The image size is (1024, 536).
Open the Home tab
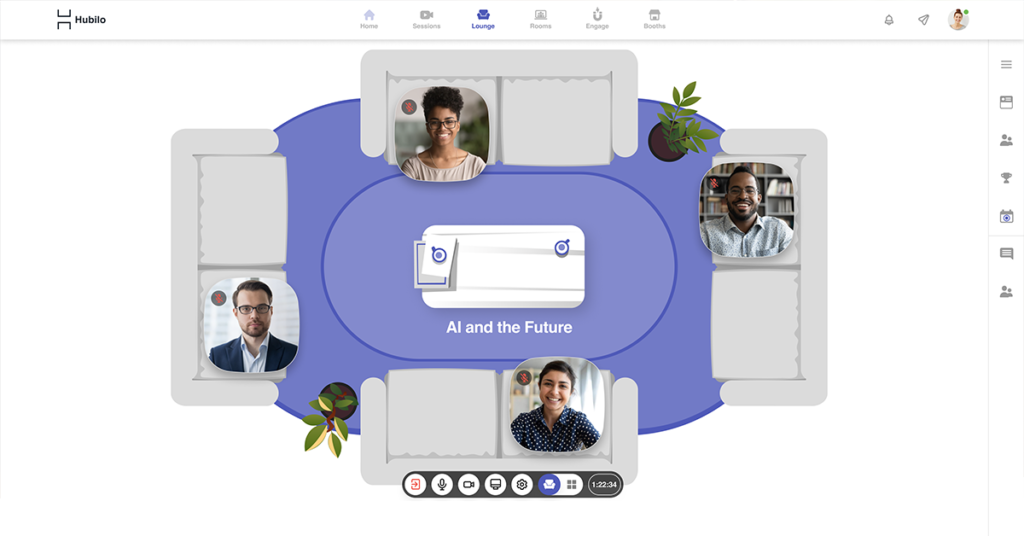(369, 20)
